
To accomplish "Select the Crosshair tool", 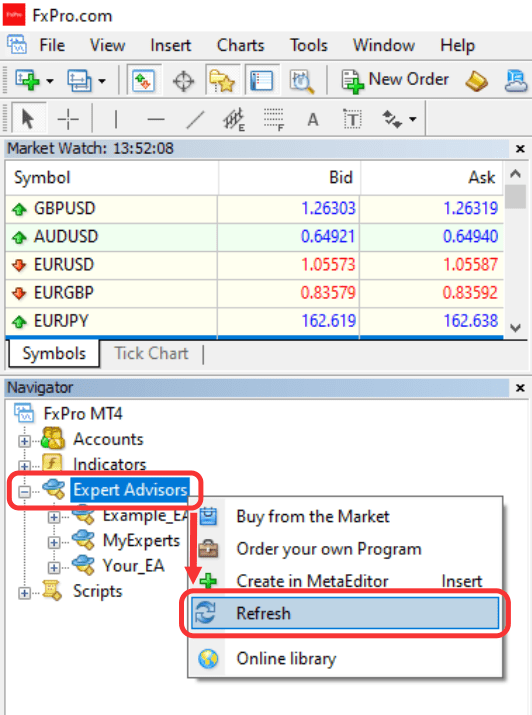I will pos(68,119).
